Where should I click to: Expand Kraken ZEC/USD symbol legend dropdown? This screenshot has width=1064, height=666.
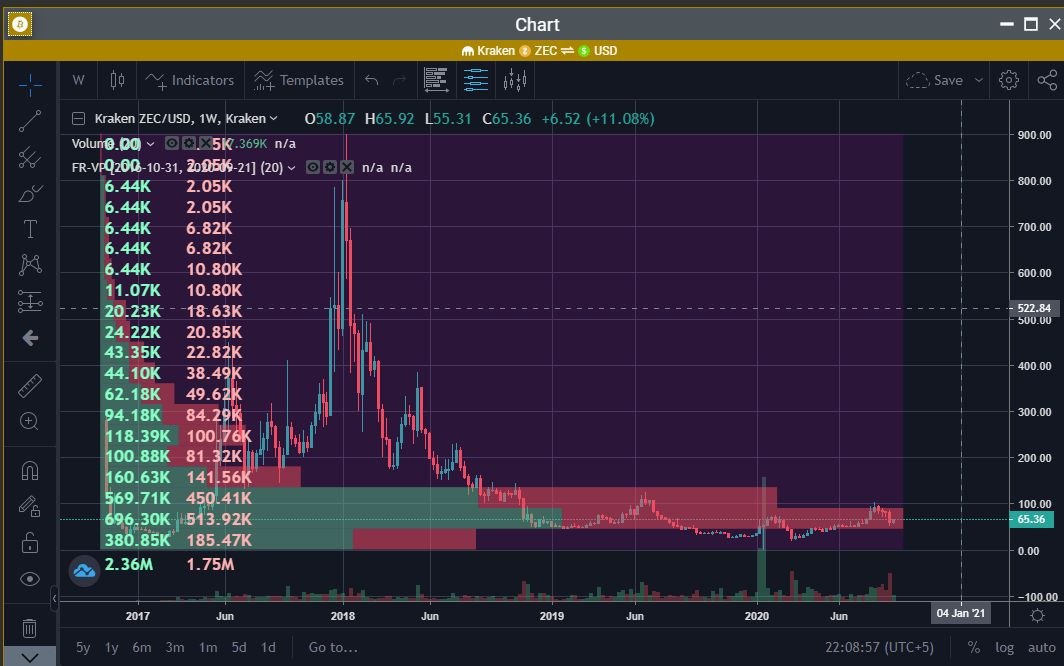(x=273, y=118)
